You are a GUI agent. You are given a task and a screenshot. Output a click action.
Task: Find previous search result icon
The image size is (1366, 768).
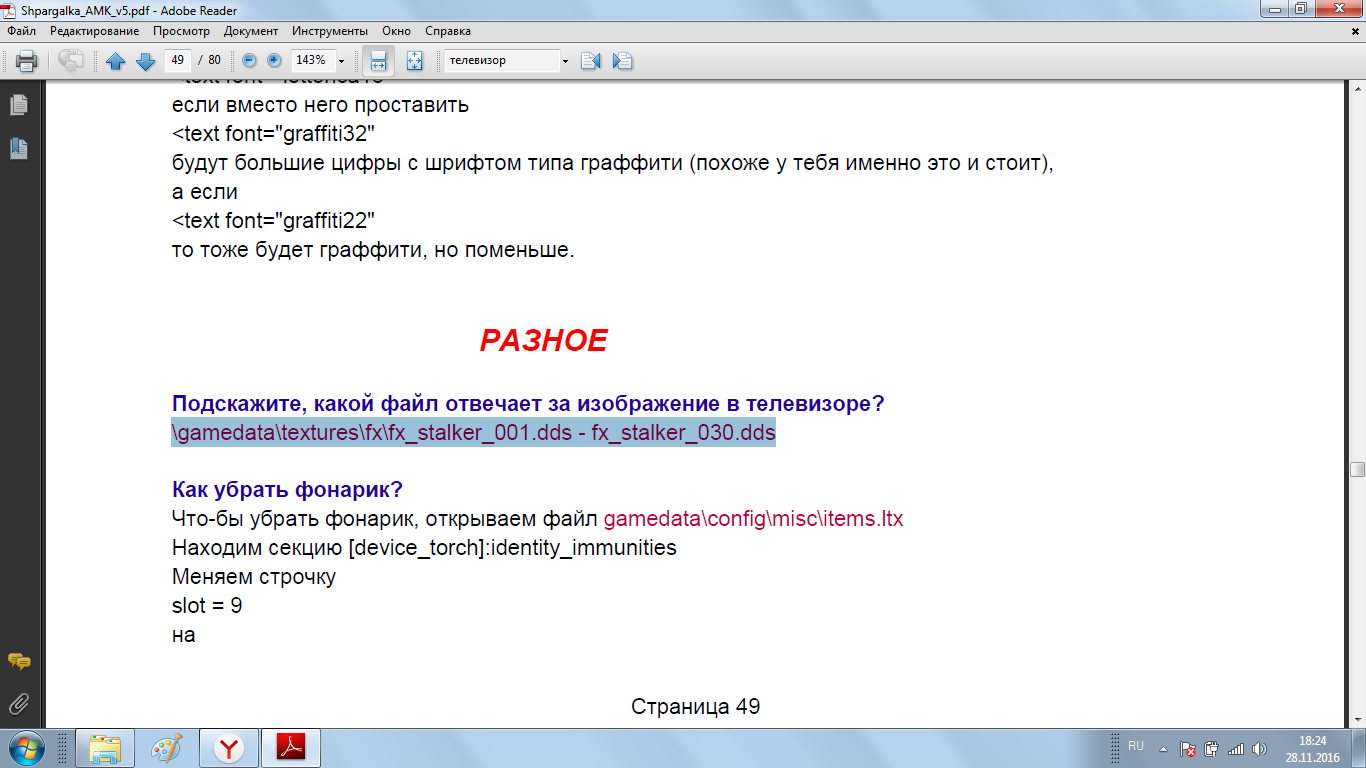pos(590,61)
